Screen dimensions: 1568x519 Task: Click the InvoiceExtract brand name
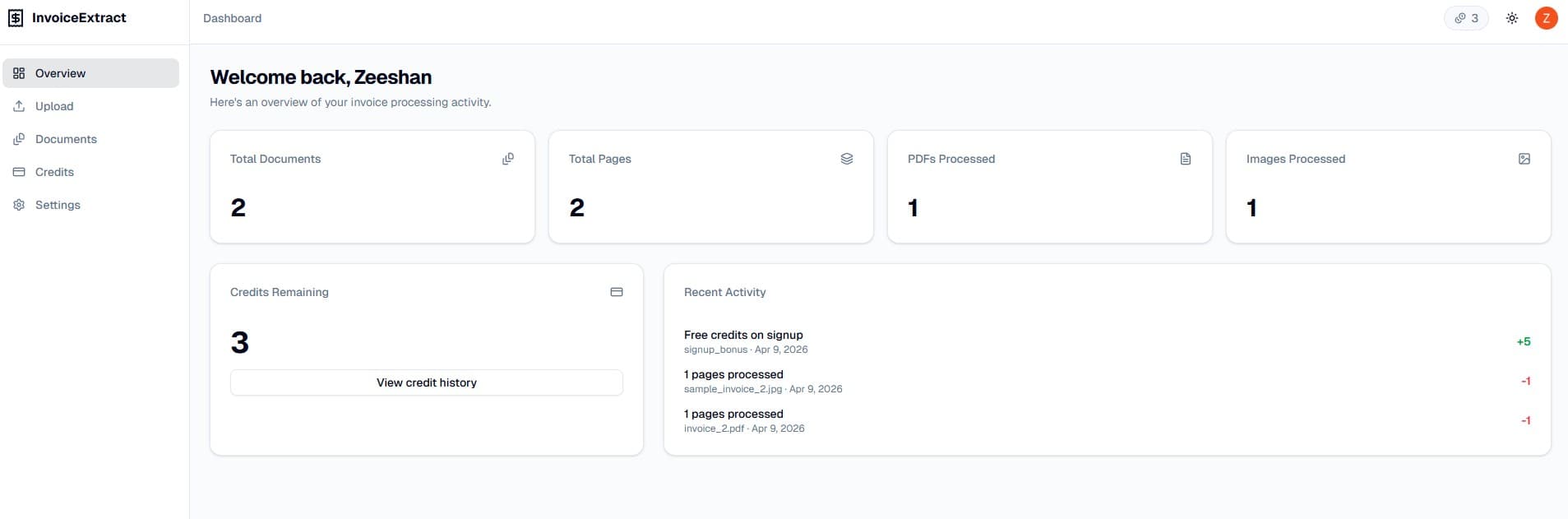point(79,18)
